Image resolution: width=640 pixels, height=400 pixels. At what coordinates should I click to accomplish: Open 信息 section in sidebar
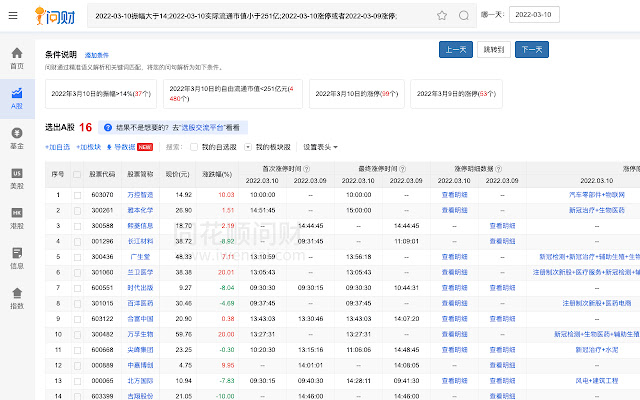coord(17,258)
